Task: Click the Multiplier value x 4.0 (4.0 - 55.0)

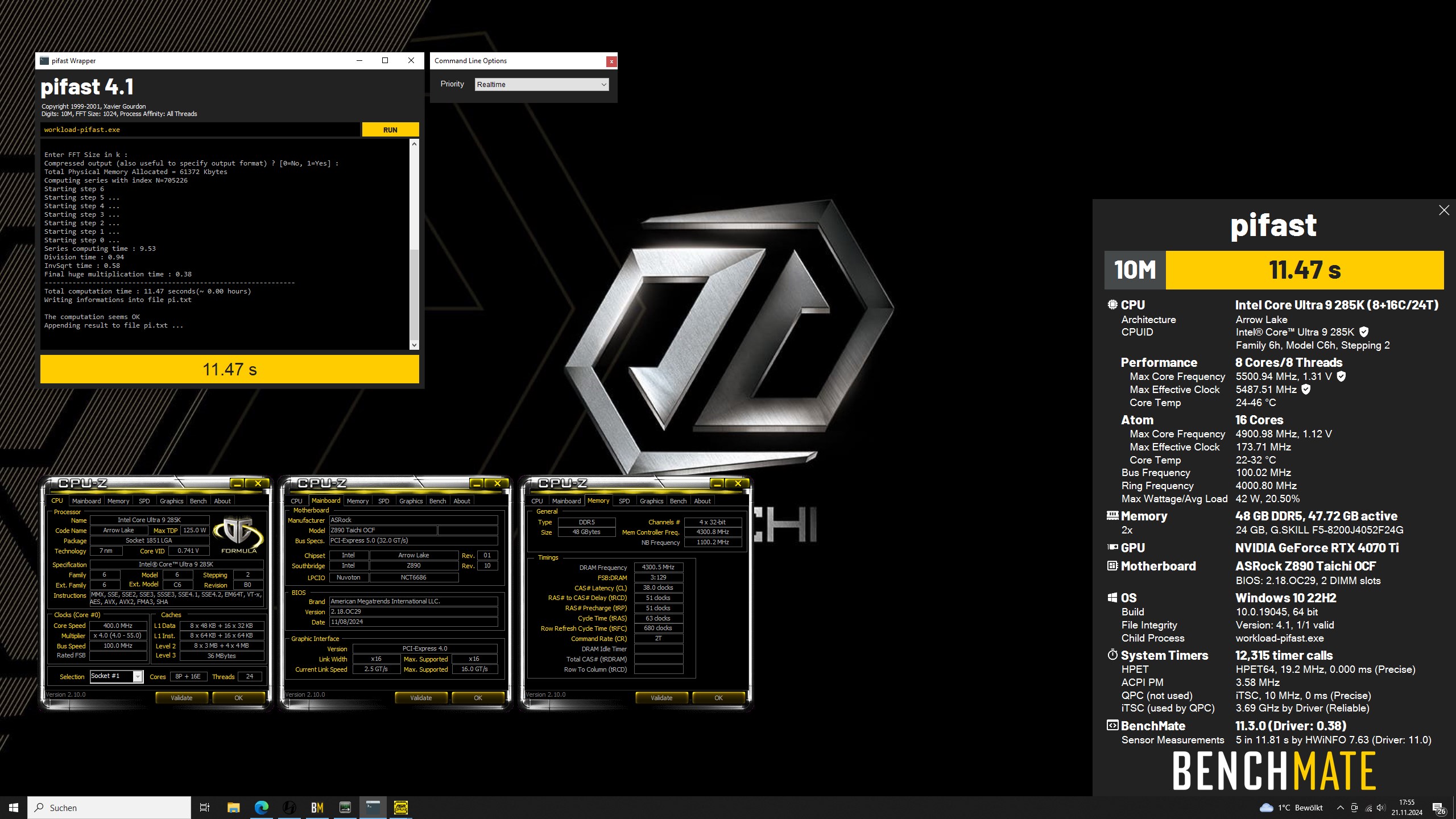Action: (x=118, y=636)
